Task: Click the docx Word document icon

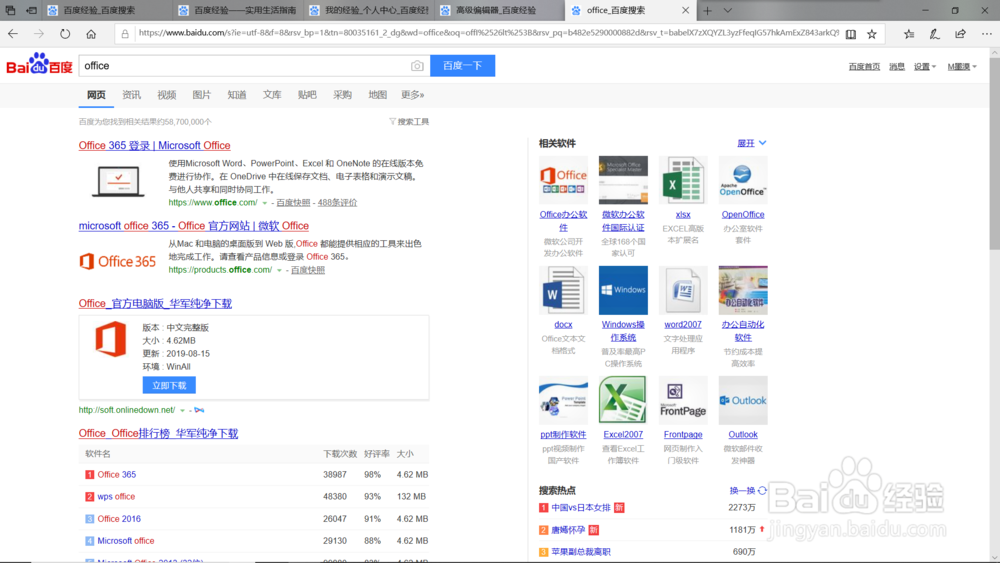Action: [563, 290]
